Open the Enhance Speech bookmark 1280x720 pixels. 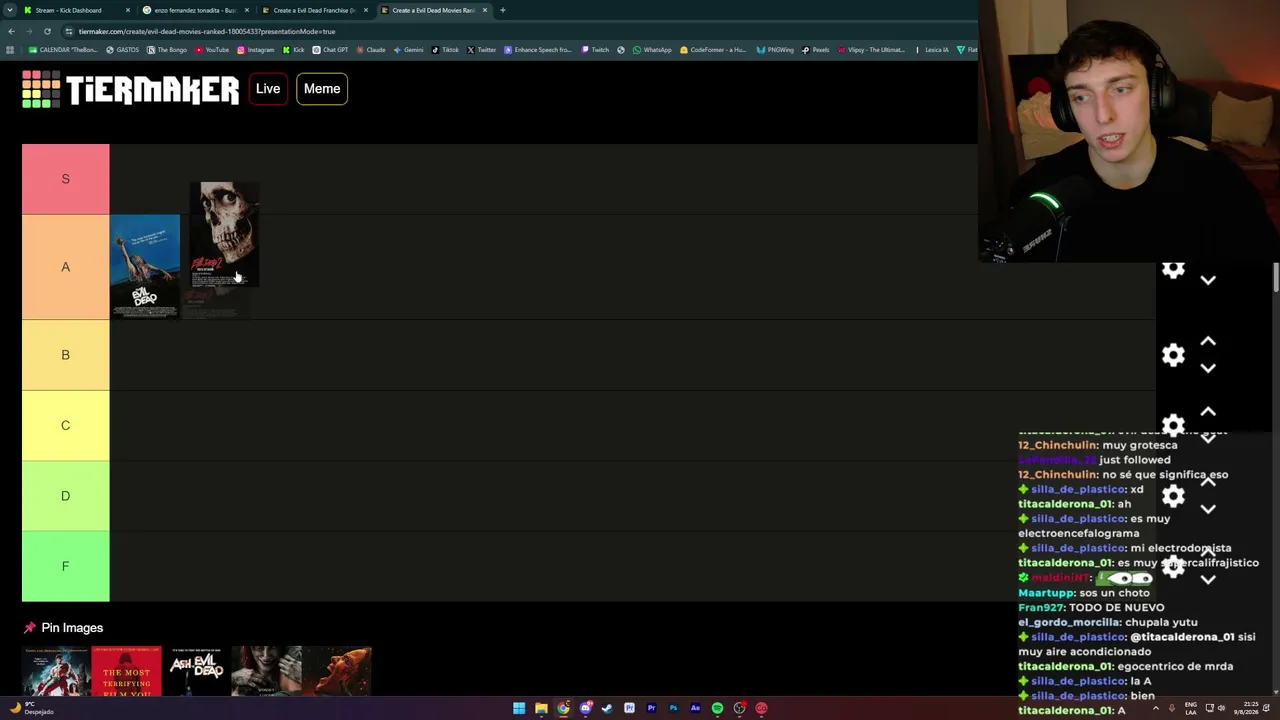tap(538, 50)
